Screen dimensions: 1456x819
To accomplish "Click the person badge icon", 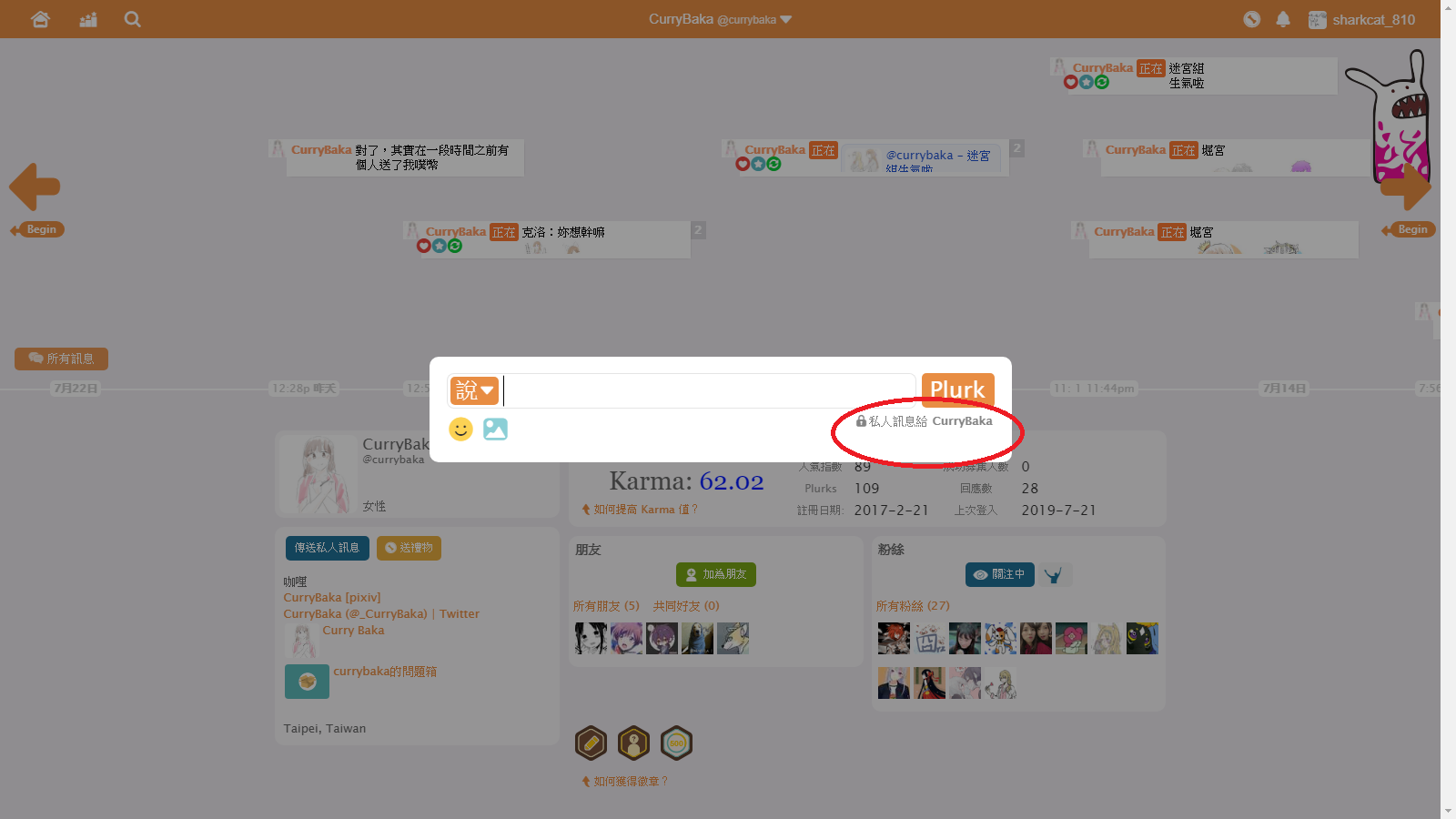I will coord(634,743).
